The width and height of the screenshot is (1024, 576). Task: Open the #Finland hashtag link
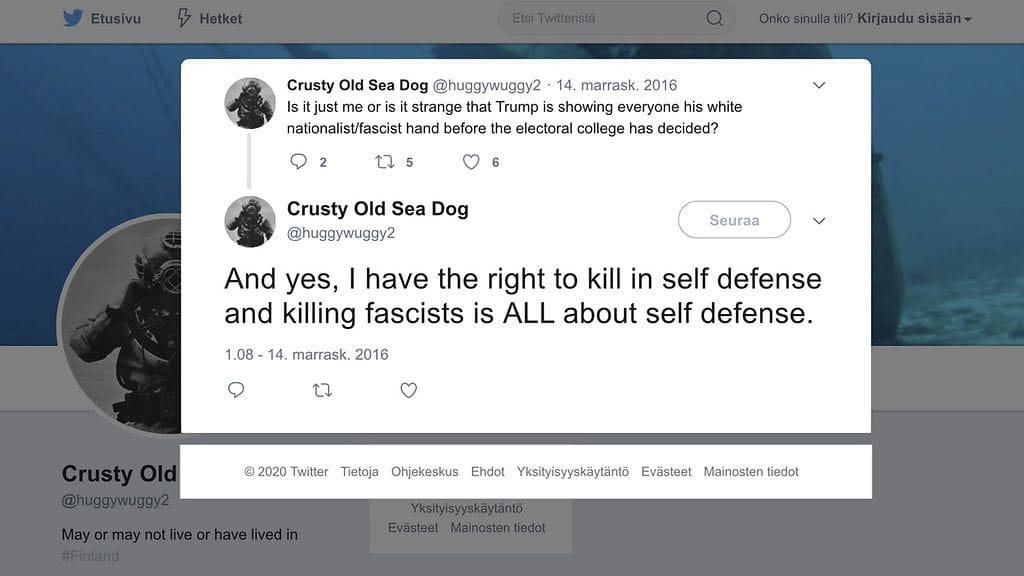[90, 556]
